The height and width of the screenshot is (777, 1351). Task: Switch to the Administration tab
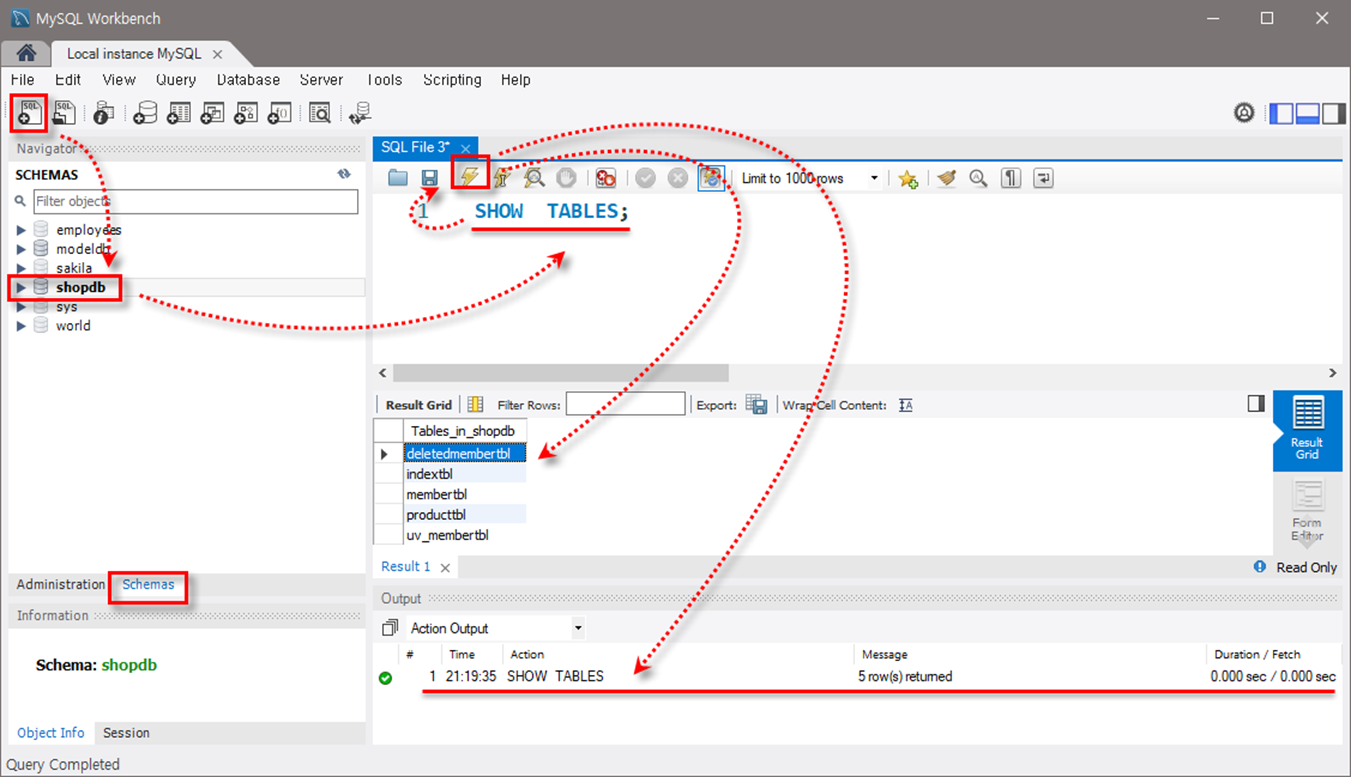pos(60,584)
